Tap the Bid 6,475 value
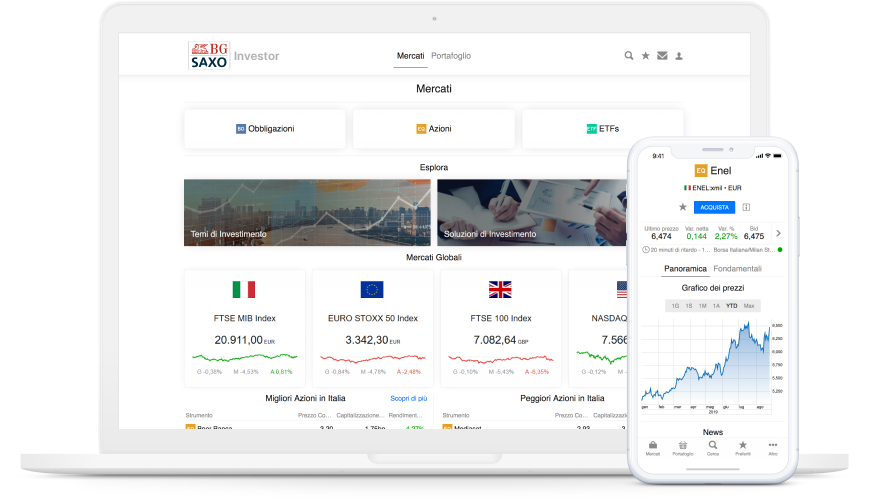Screen dimensions: 895x499 pyautogui.click(x=753, y=236)
